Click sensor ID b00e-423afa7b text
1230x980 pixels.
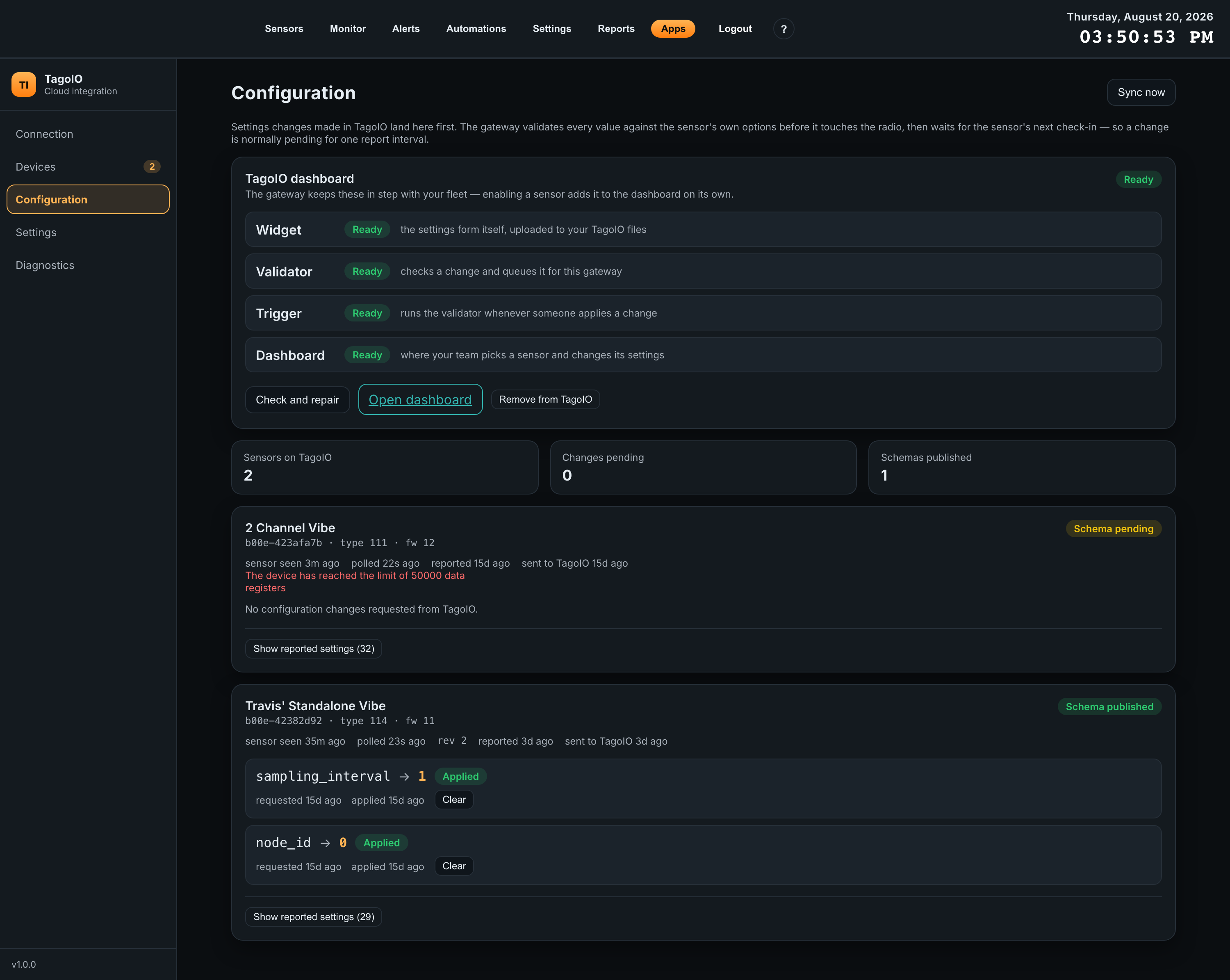click(283, 542)
